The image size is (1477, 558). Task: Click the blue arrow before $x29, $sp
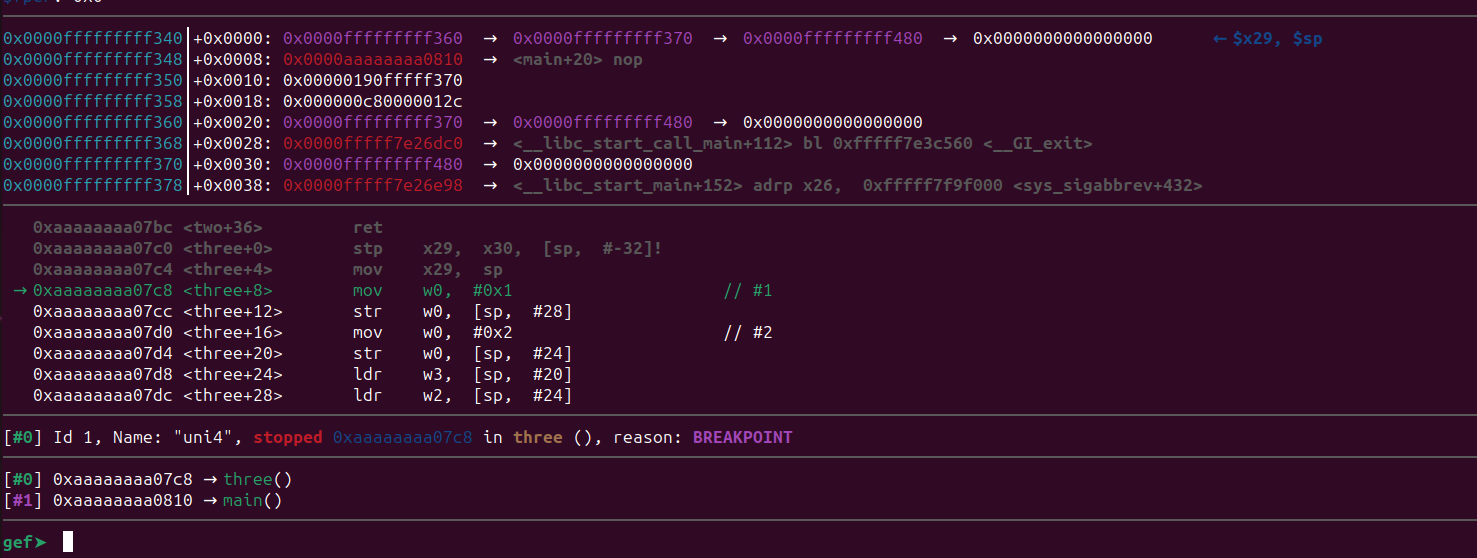click(x=1219, y=39)
